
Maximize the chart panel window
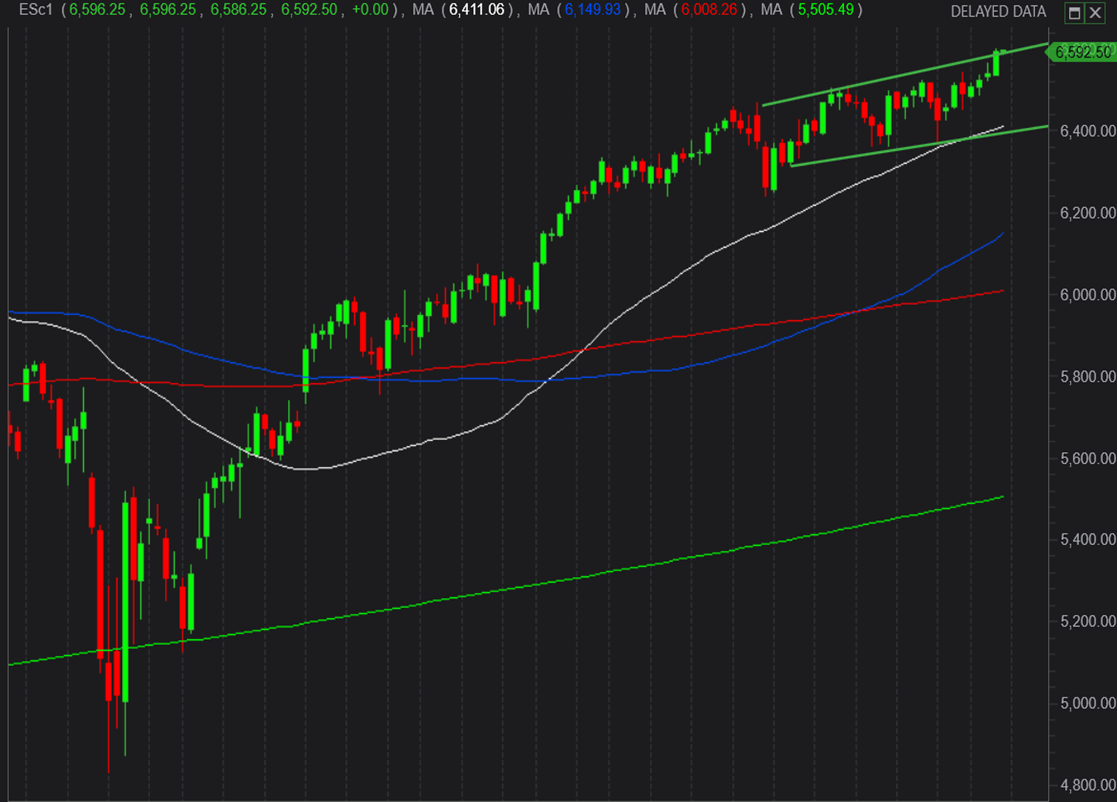[x=1075, y=13]
